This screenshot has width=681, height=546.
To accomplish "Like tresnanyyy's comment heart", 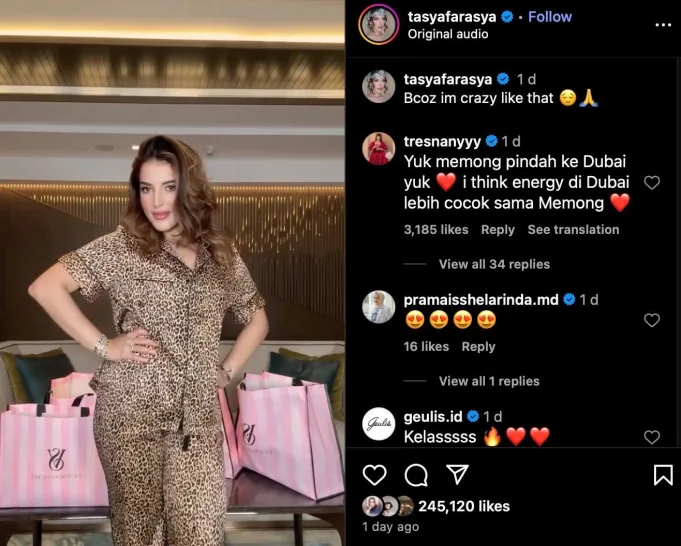I will click(x=652, y=182).
